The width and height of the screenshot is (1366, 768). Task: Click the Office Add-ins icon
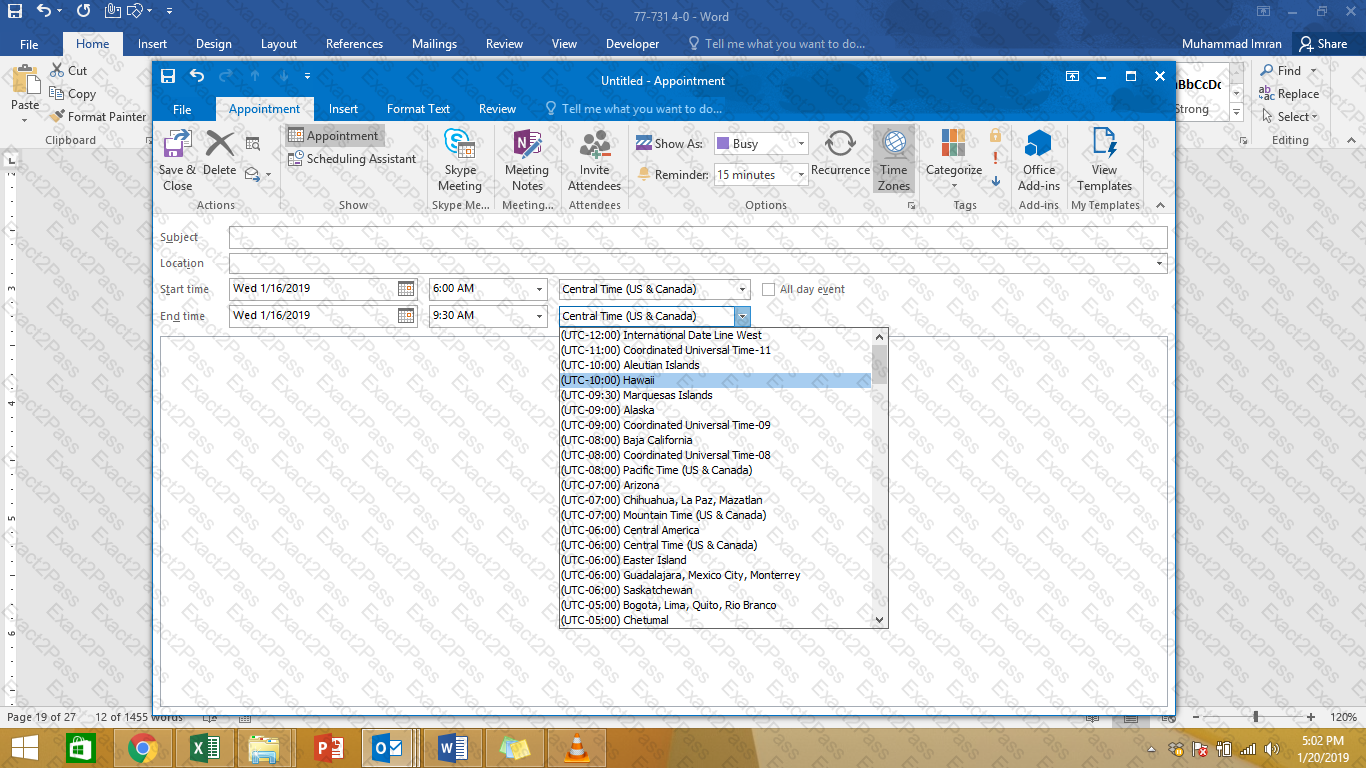coord(1039,160)
